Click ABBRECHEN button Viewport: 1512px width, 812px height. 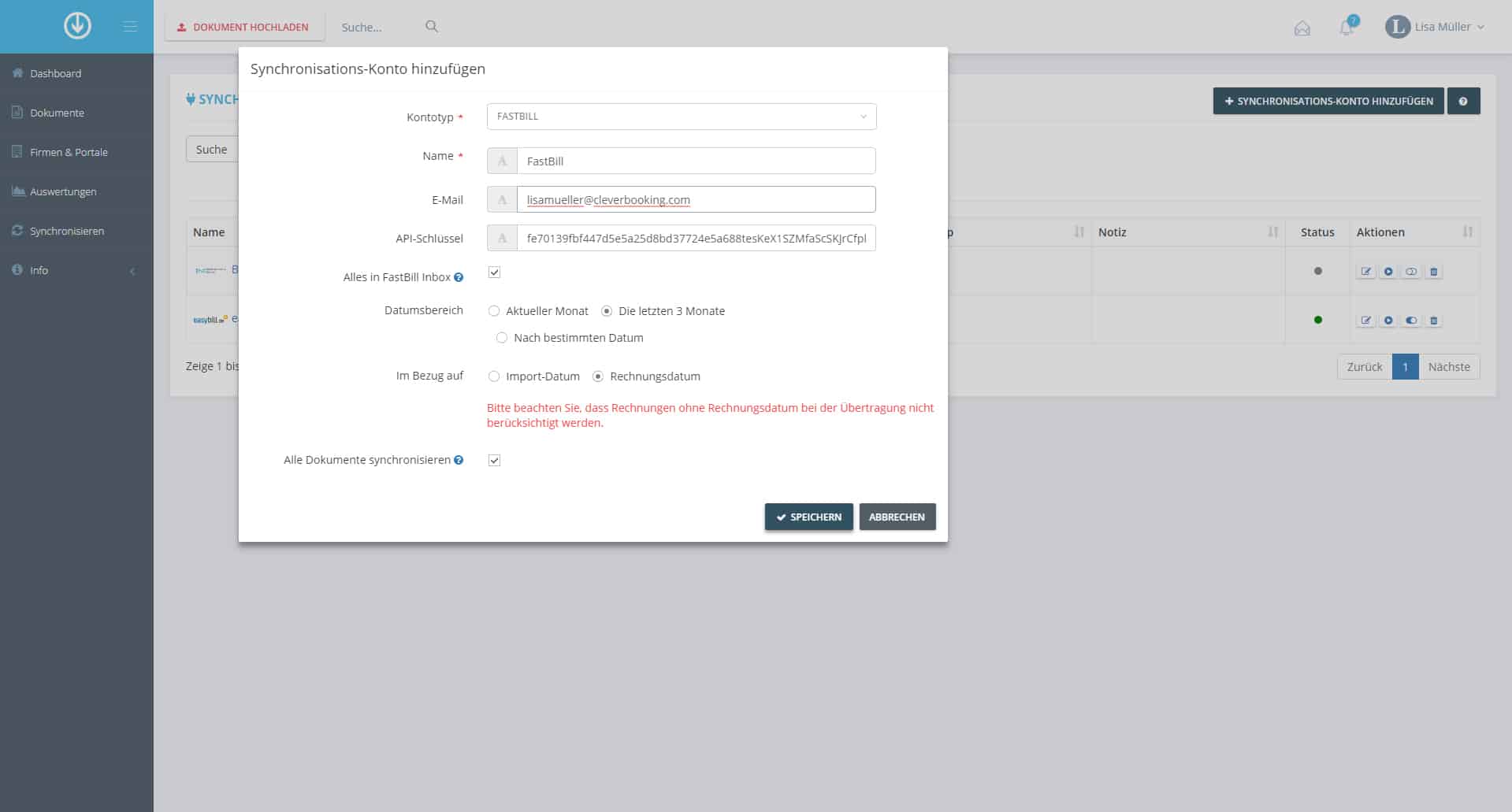click(897, 517)
